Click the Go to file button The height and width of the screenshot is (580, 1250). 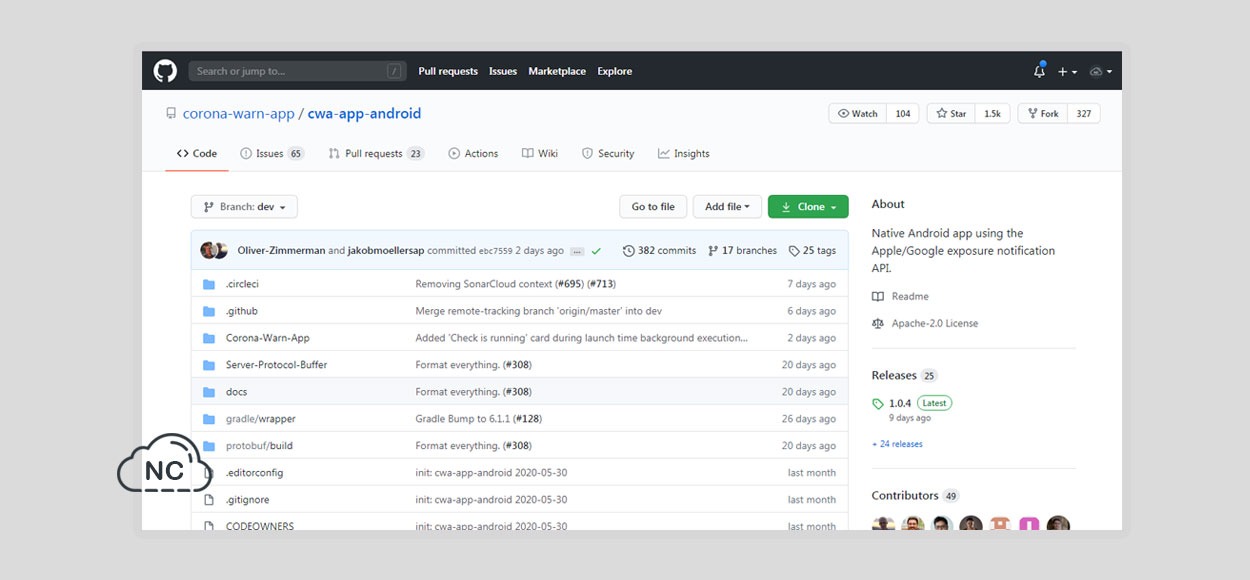coord(653,207)
